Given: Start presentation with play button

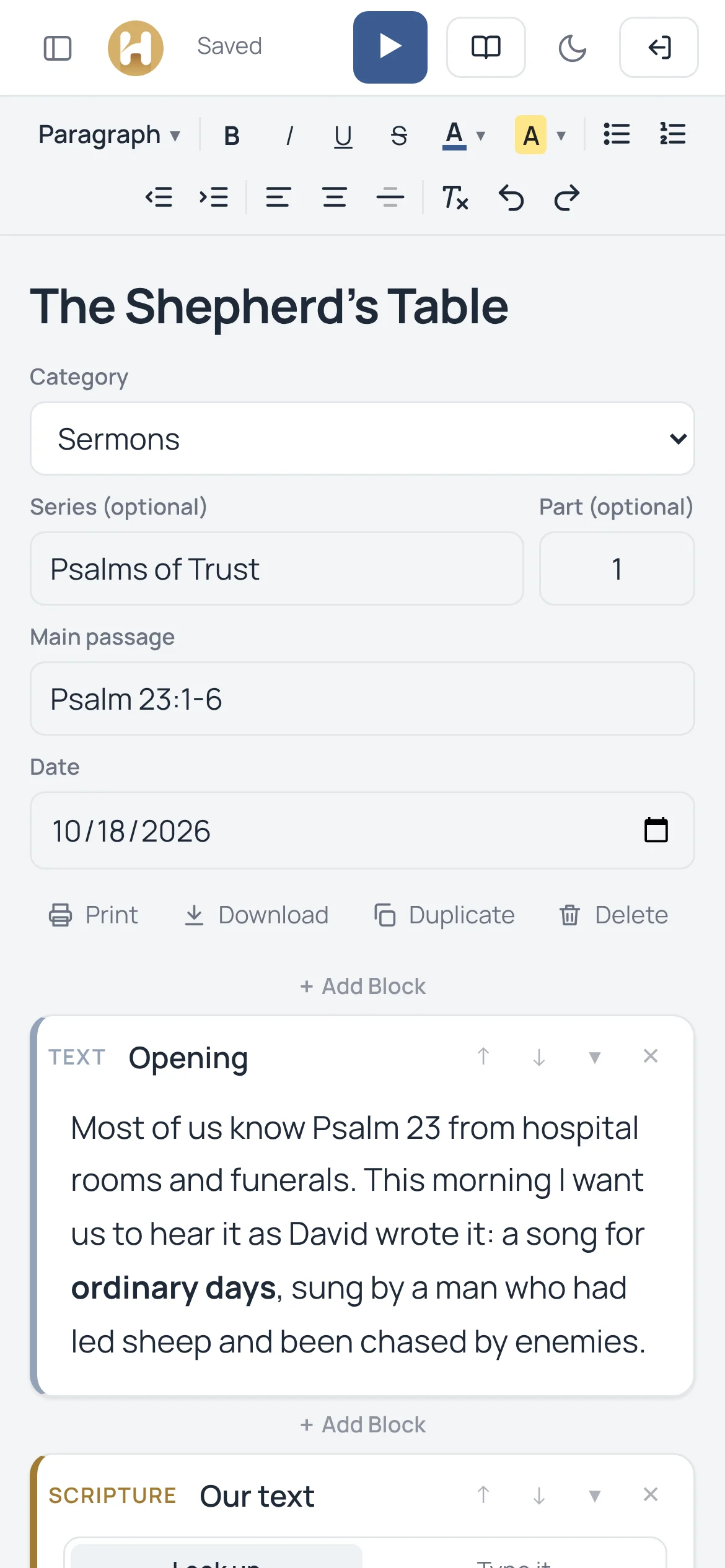Looking at the screenshot, I should [x=390, y=47].
